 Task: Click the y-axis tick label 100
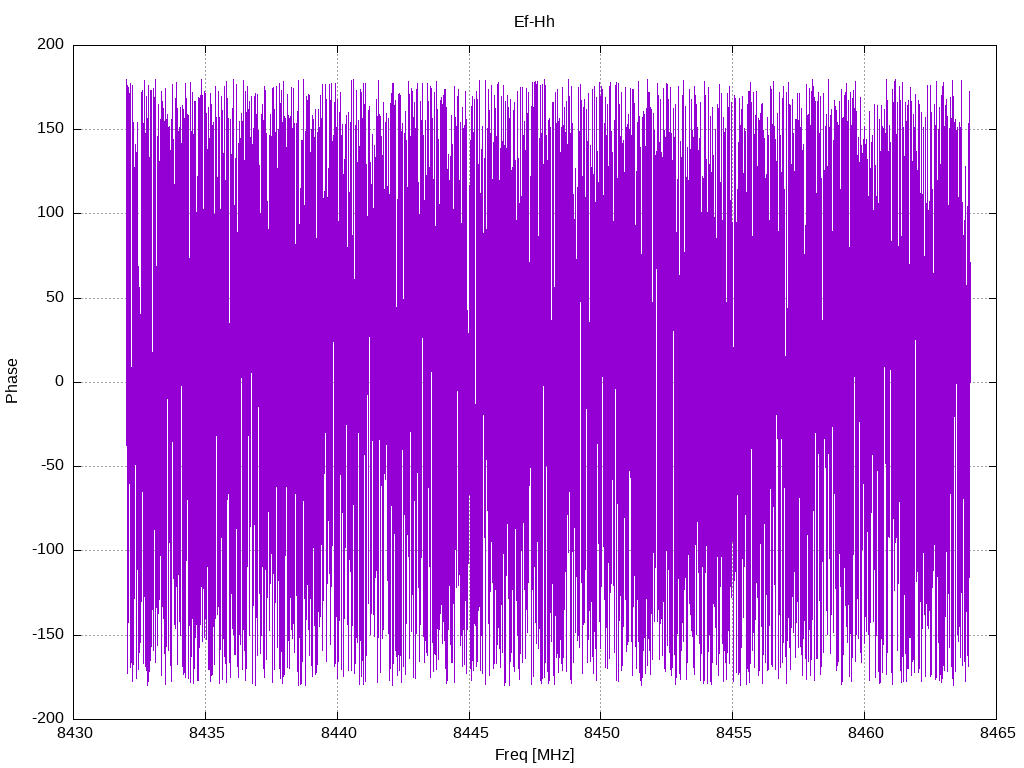pos(51,213)
